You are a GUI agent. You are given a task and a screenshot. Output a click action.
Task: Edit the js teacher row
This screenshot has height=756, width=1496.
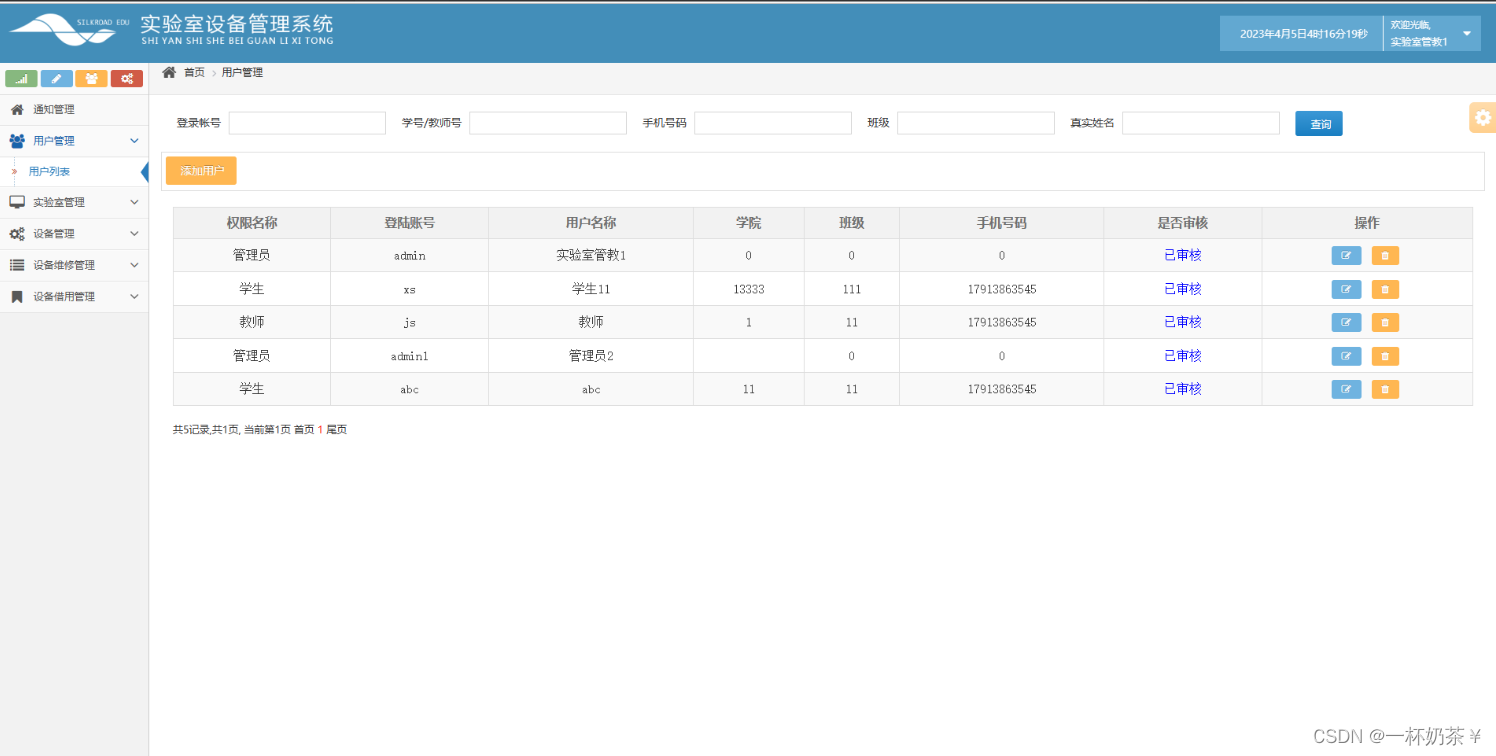tap(1346, 322)
